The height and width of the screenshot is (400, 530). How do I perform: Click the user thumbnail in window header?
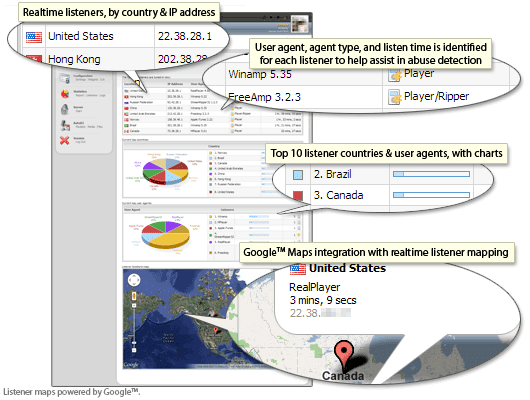pyautogui.click(x=300, y=24)
